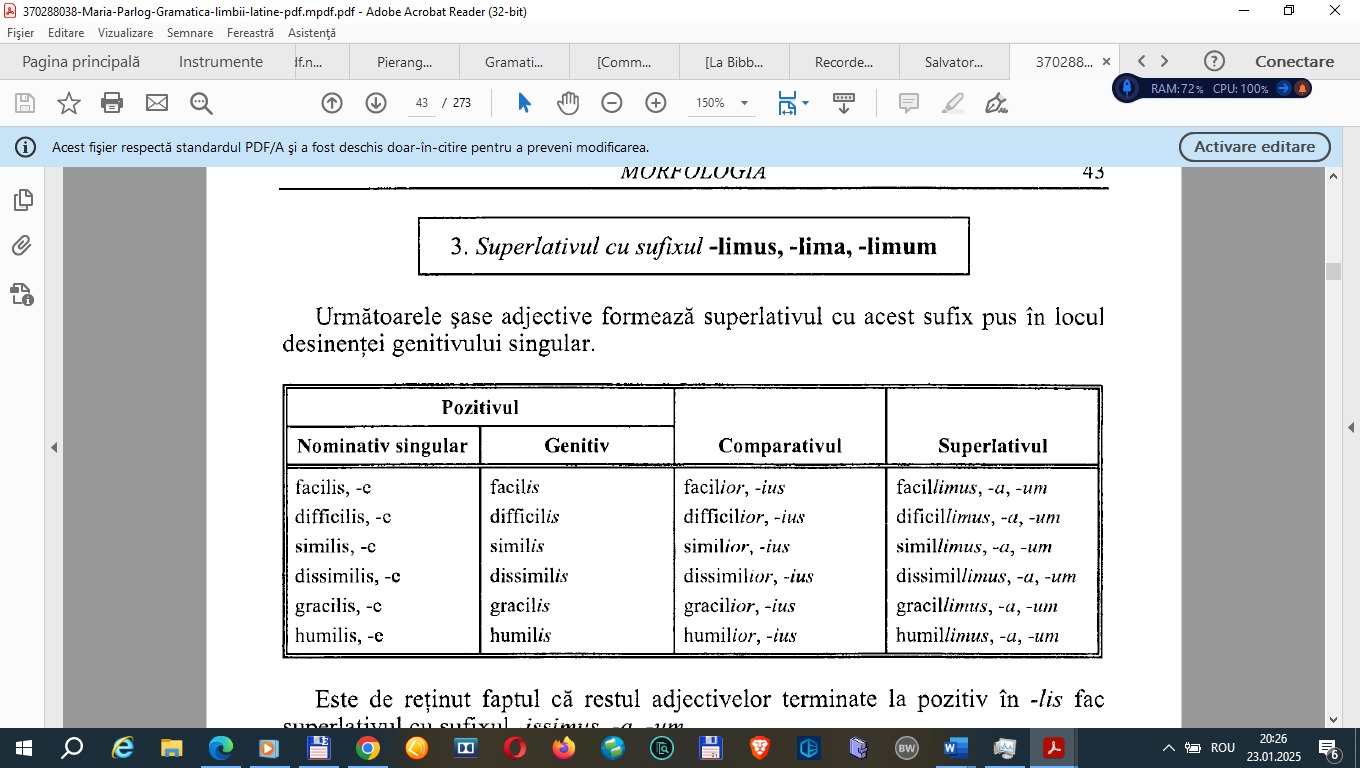Screen dimensions: 1360x768
Task: Open the zoom level dropdown
Action: [744, 103]
